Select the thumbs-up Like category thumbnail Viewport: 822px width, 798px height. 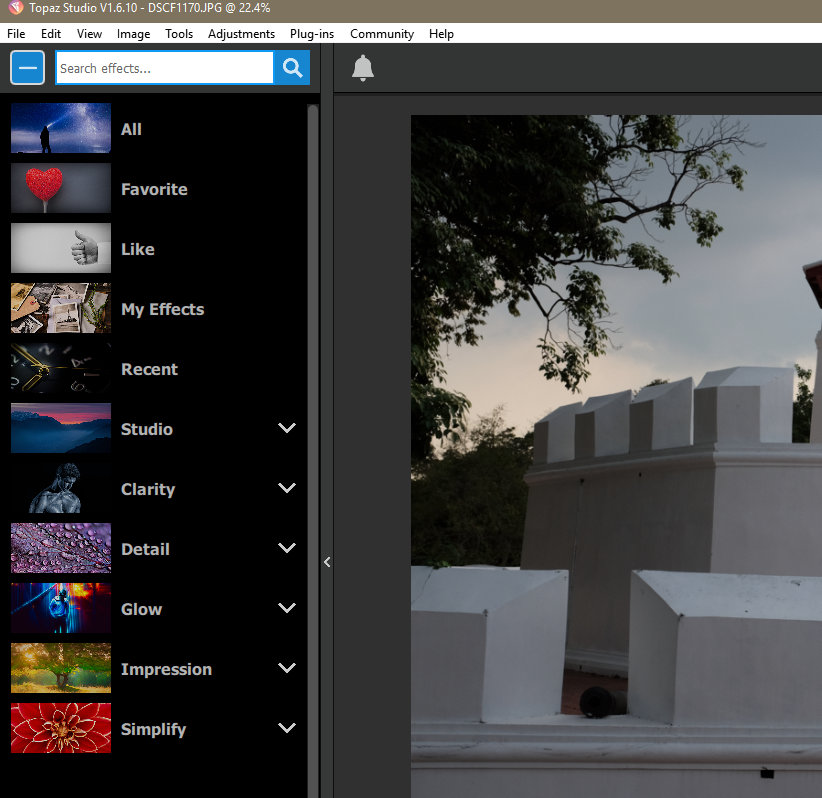click(x=60, y=248)
